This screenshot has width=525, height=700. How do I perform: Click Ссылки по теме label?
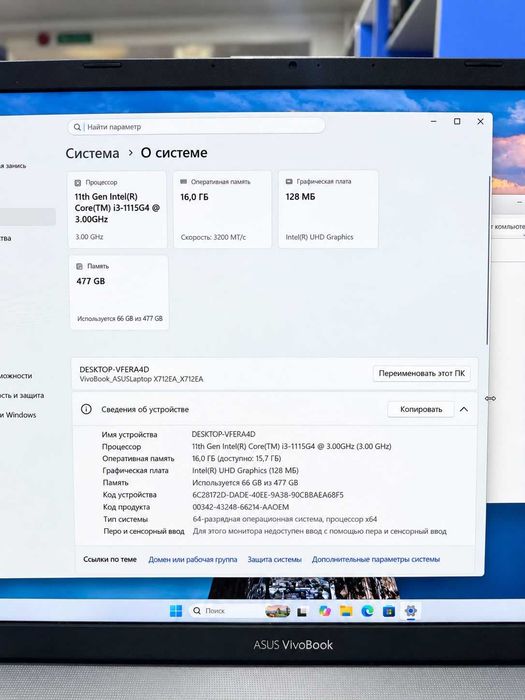[x=110, y=559]
